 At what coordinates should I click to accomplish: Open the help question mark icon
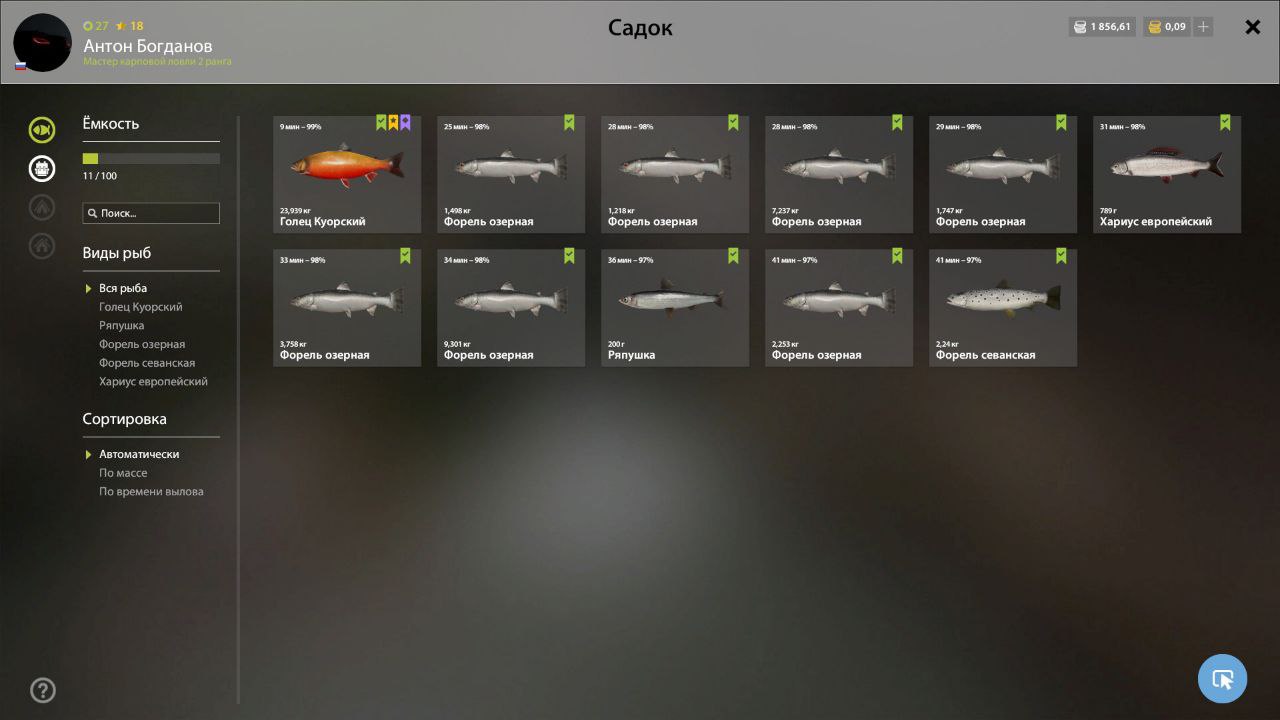tap(43, 690)
